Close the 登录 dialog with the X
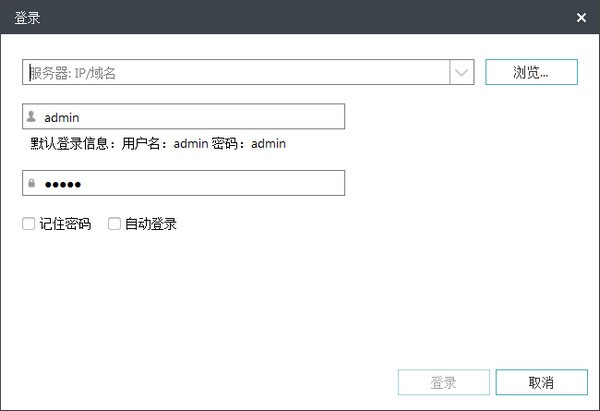The width and height of the screenshot is (600, 411). pos(581,18)
